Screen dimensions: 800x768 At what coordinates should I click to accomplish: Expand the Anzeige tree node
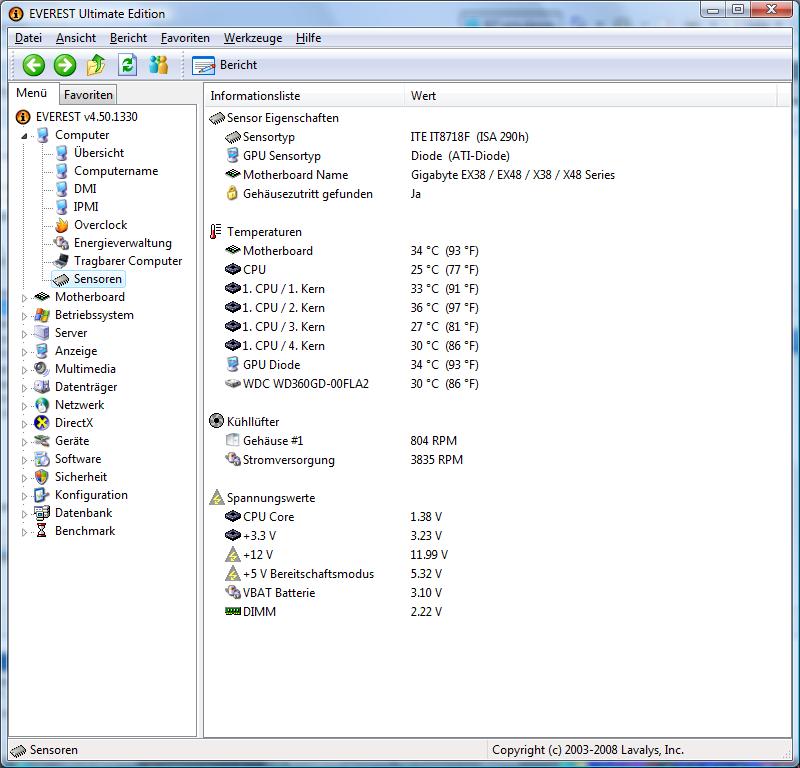24,352
